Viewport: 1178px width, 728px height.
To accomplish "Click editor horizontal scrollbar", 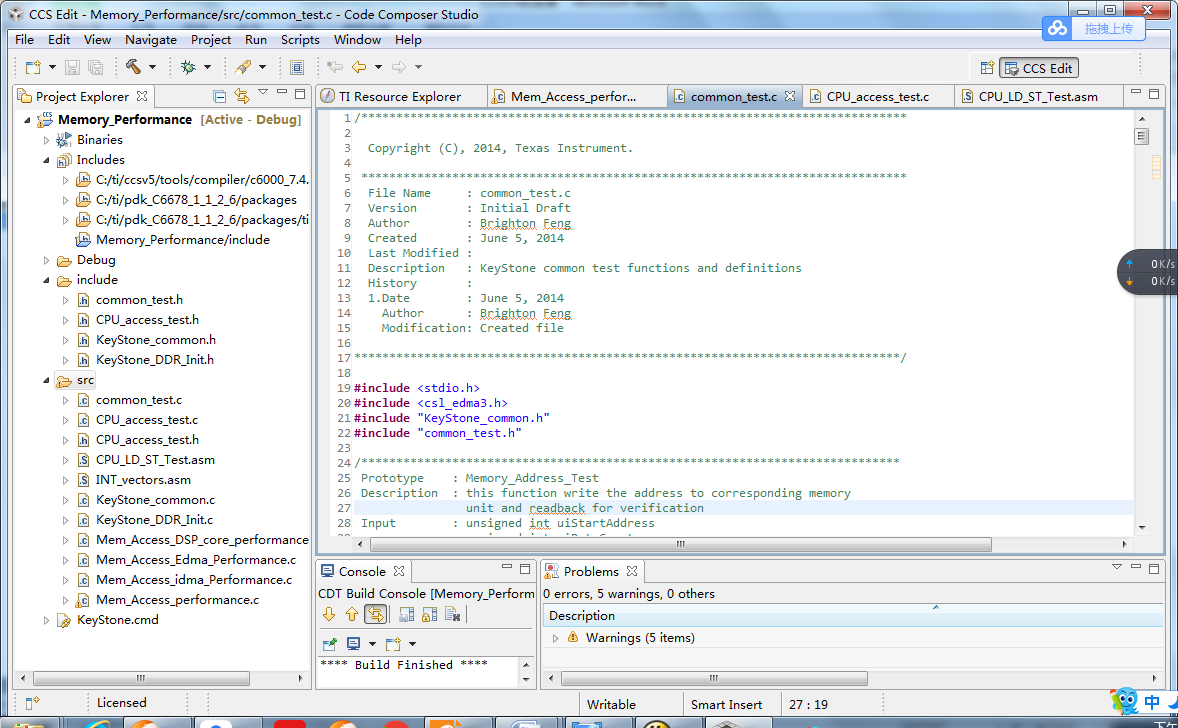I will [681, 544].
